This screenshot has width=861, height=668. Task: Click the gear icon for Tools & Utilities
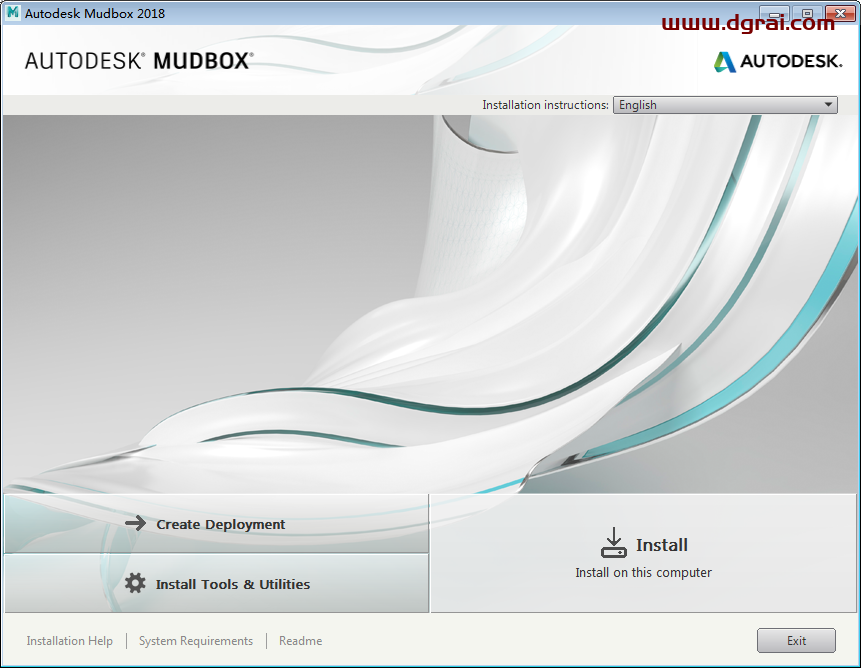(135, 583)
